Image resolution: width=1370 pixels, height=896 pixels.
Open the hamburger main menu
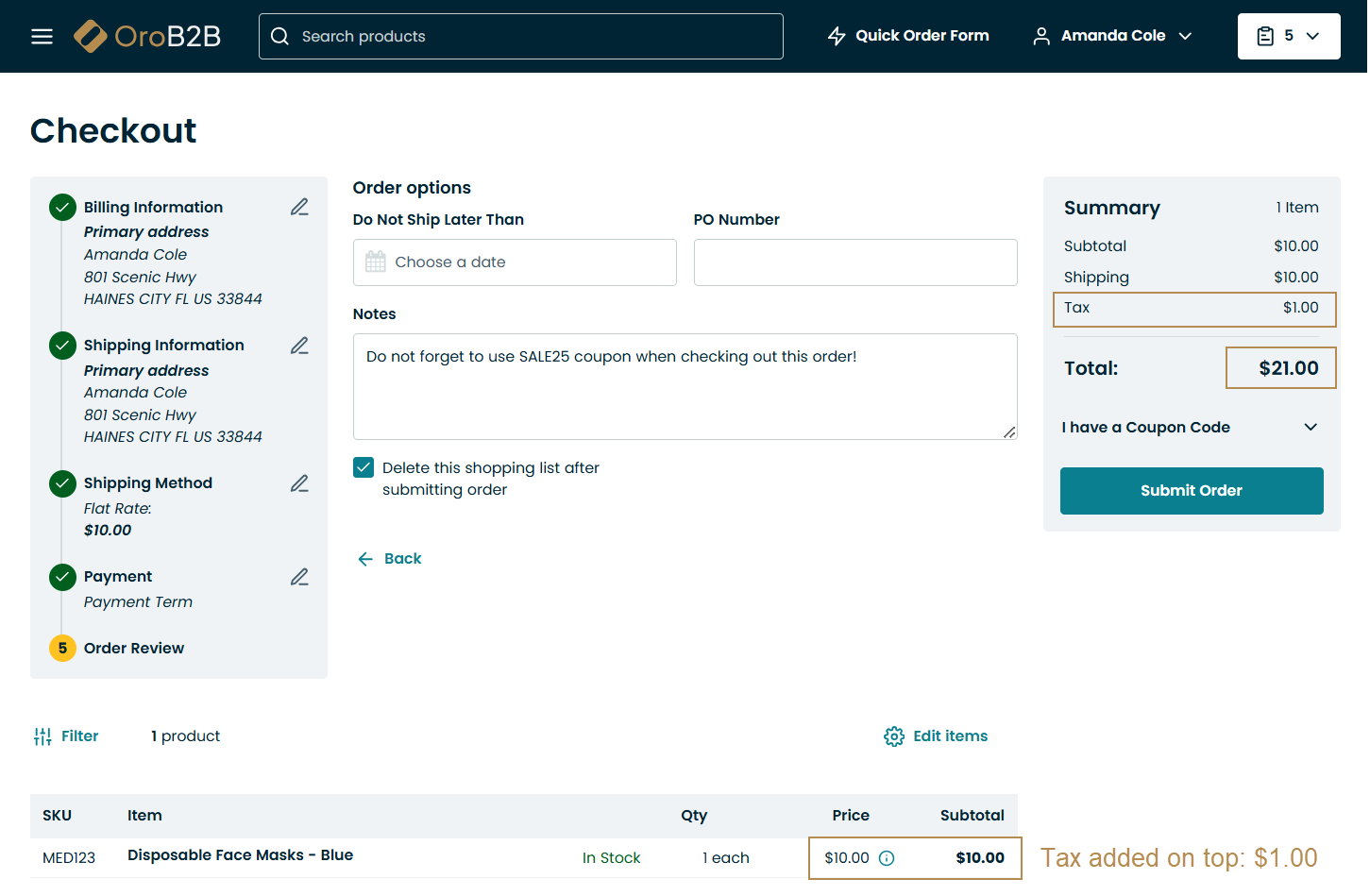click(42, 37)
